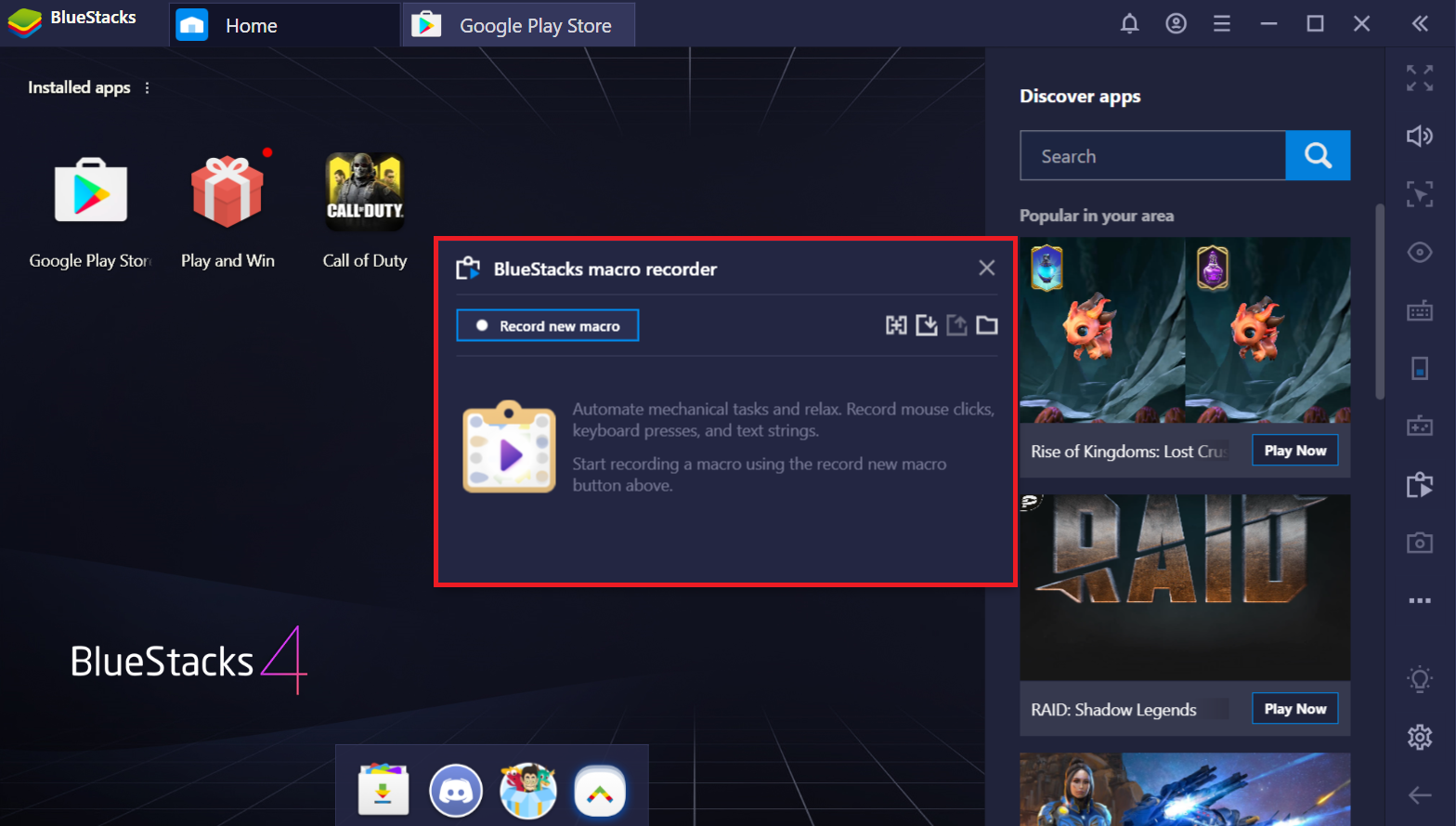Open the notifications bell

(x=1129, y=24)
